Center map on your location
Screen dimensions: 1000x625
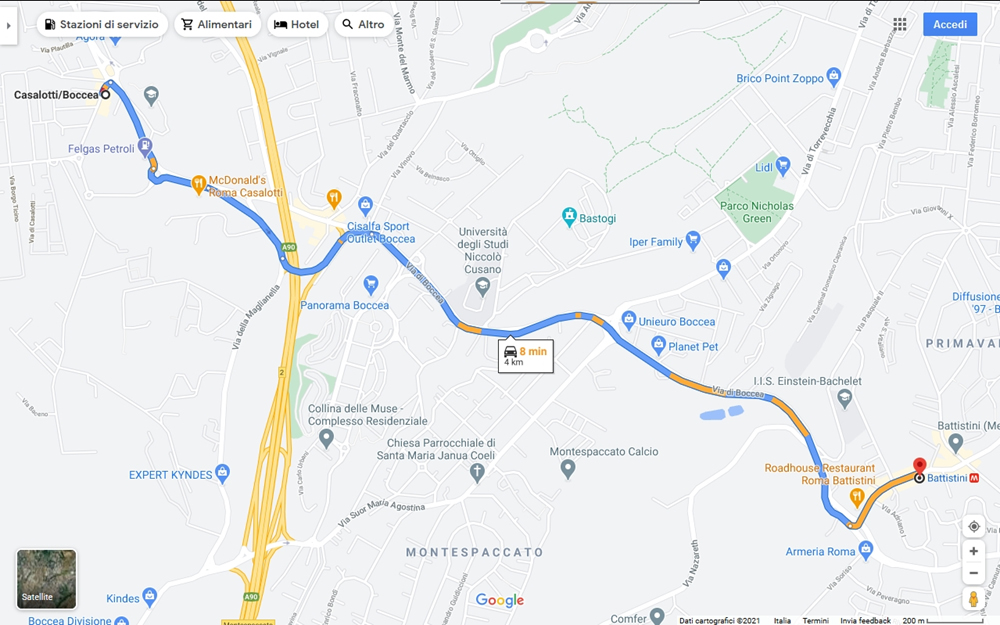coord(974,526)
